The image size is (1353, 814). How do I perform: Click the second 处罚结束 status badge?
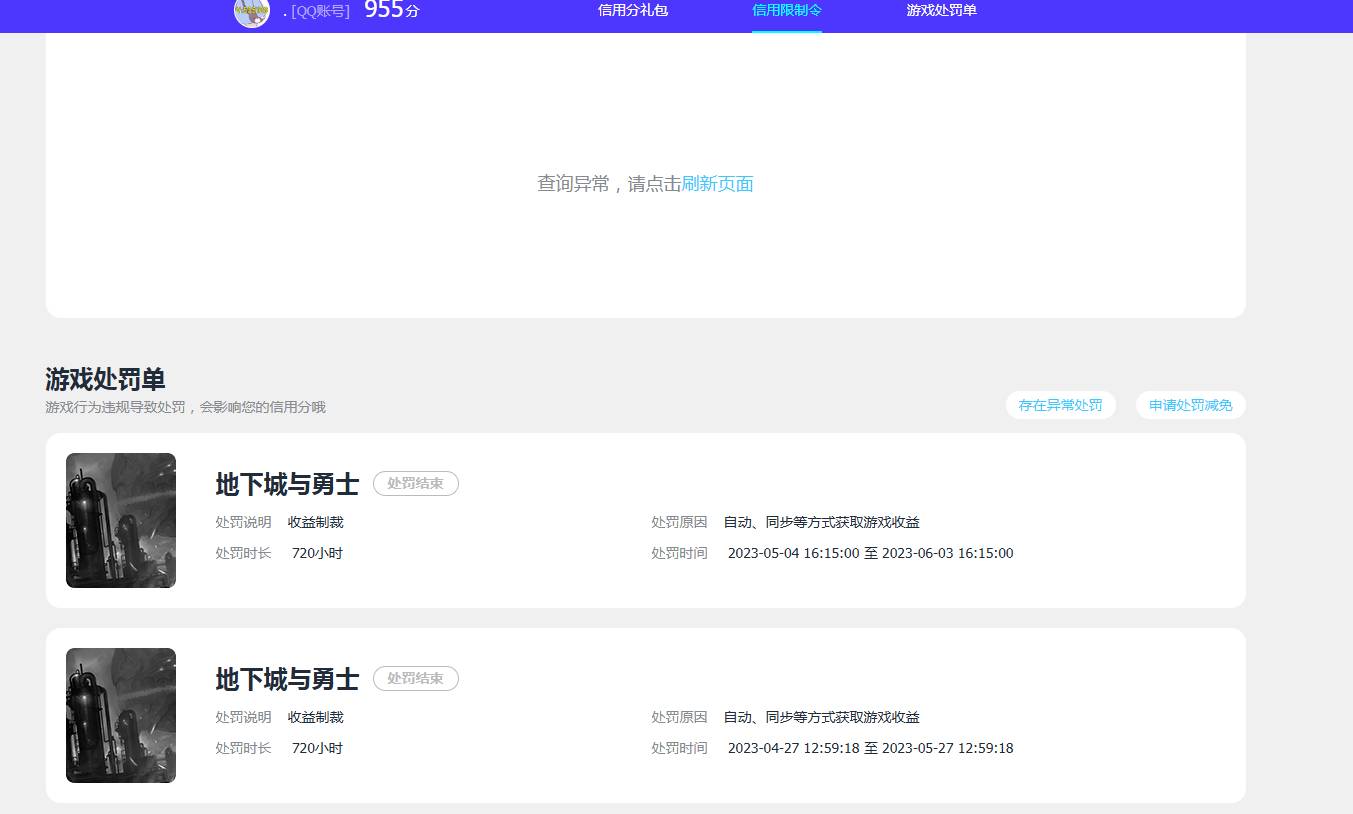click(415, 678)
